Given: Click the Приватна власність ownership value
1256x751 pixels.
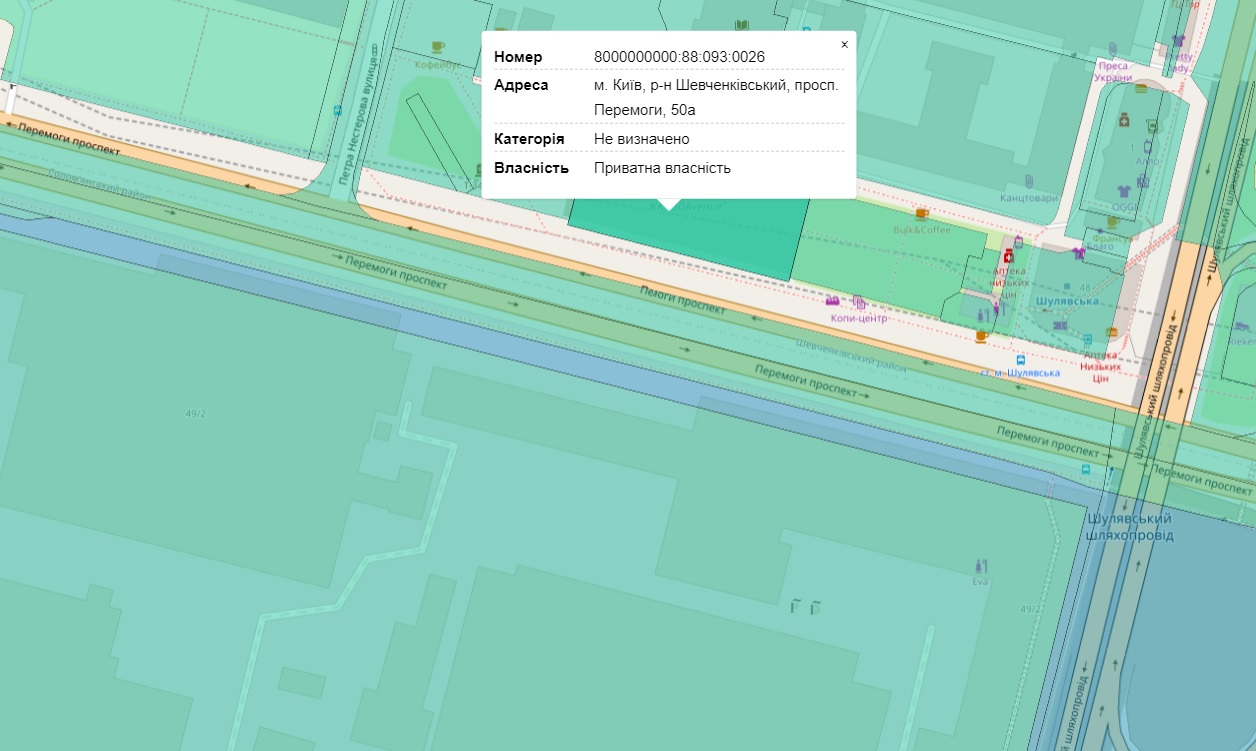Looking at the screenshot, I should 662,168.
